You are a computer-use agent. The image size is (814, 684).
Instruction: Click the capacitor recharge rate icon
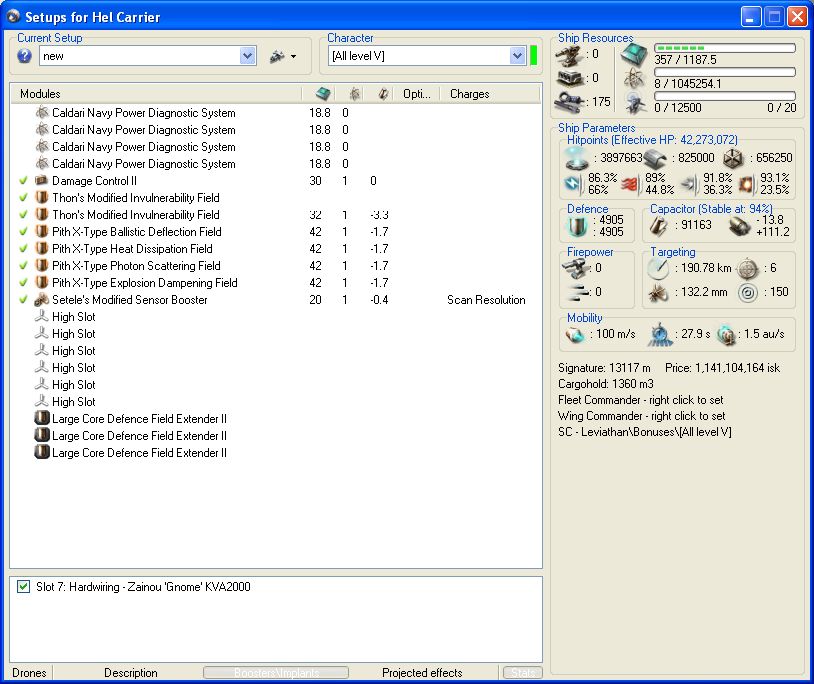pyautogui.click(x=739, y=226)
